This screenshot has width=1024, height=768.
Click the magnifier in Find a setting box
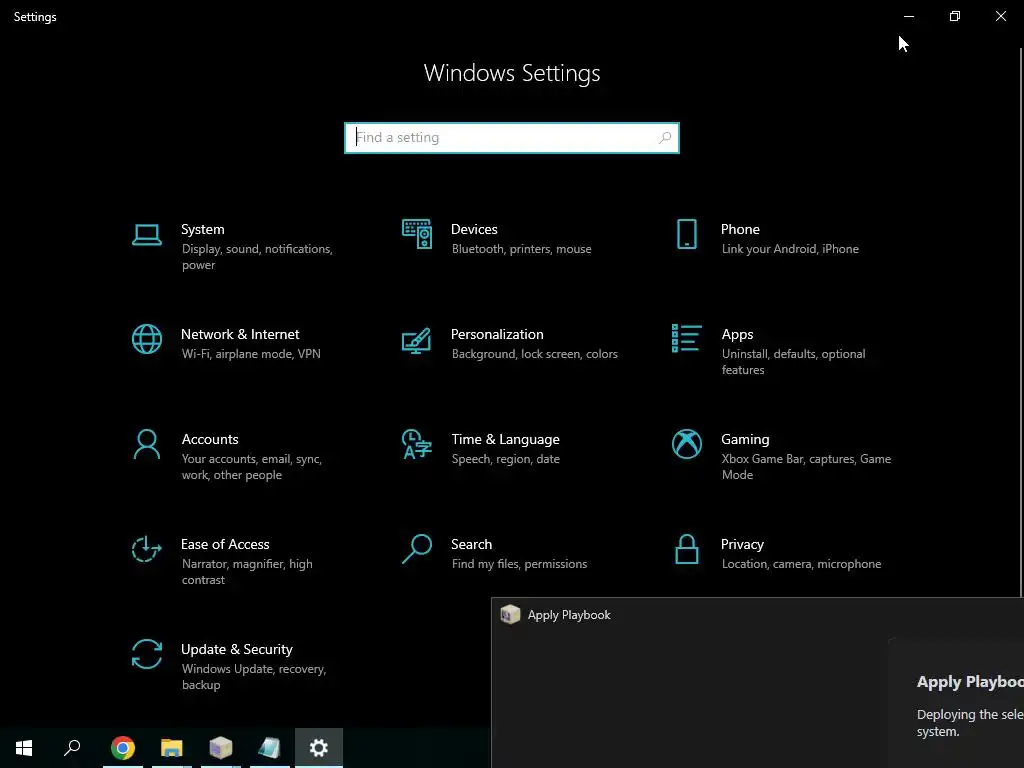665,138
